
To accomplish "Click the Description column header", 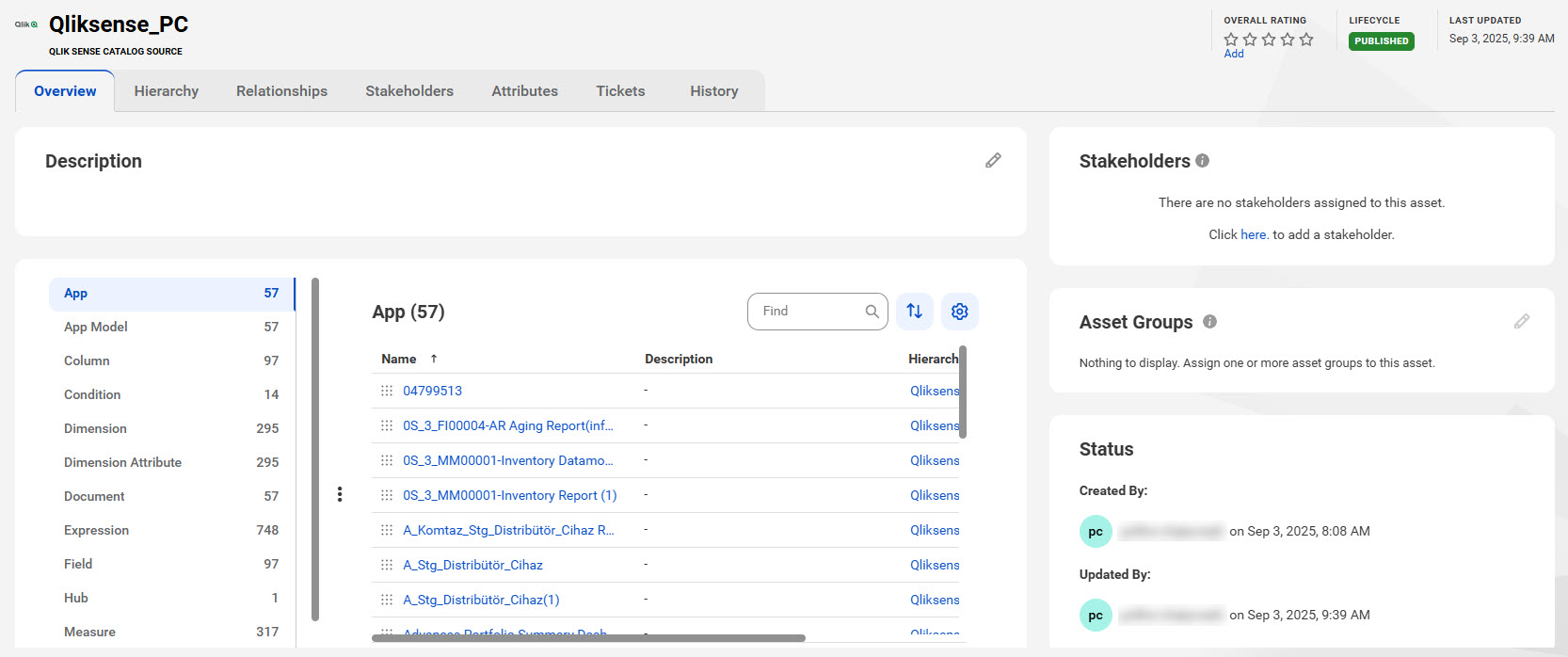I will pos(679,359).
